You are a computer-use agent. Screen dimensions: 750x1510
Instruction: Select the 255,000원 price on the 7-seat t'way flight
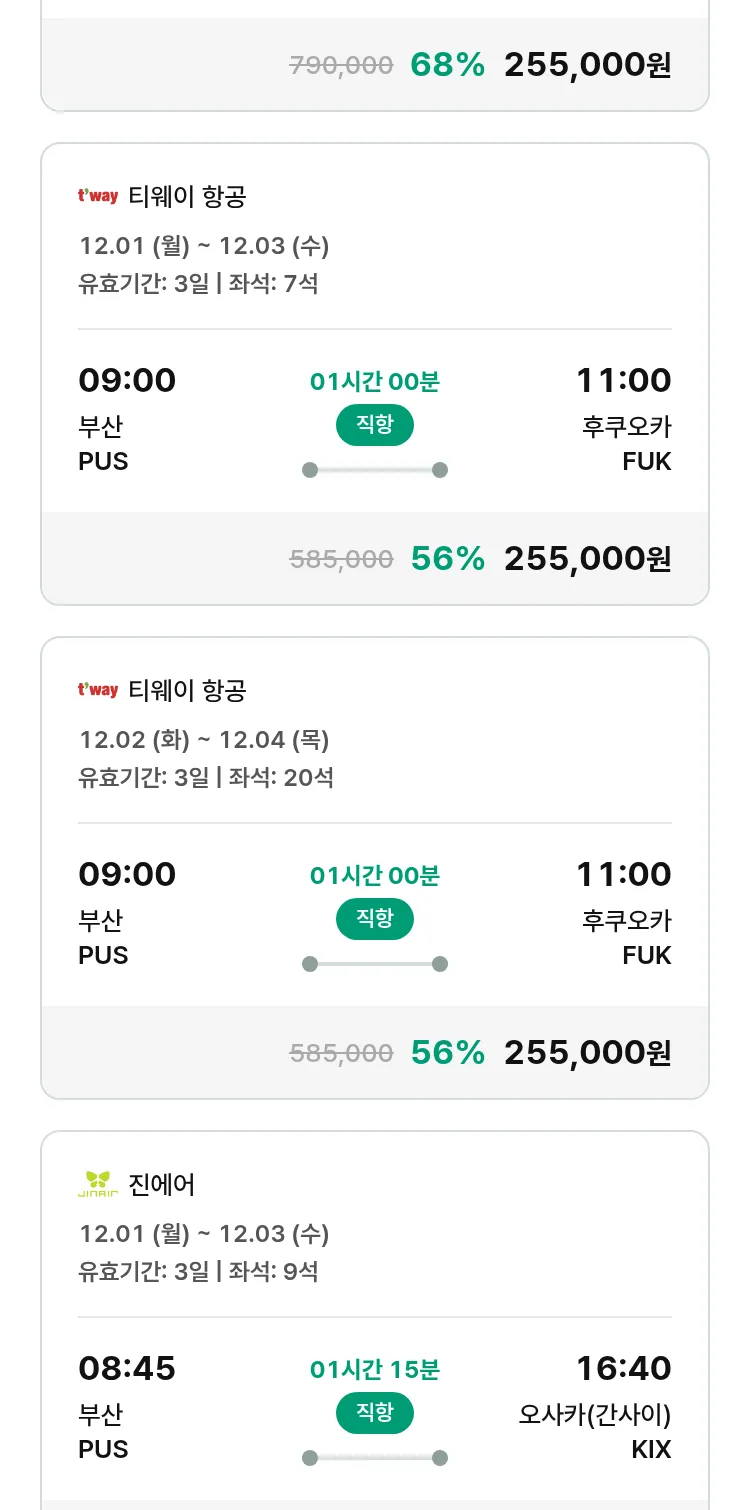[x=587, y=559]
